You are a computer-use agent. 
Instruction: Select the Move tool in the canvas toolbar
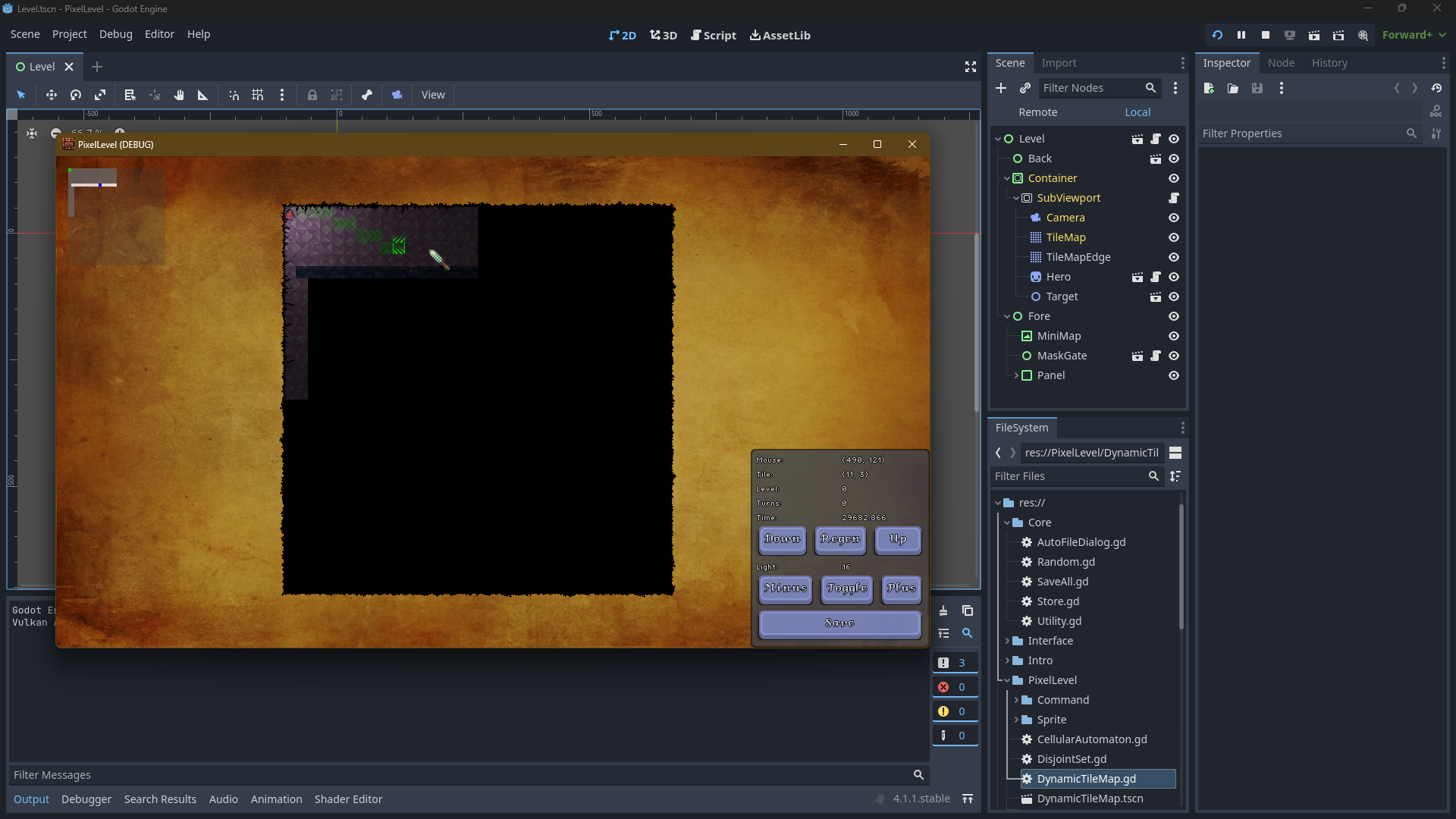tap(51, 94)
